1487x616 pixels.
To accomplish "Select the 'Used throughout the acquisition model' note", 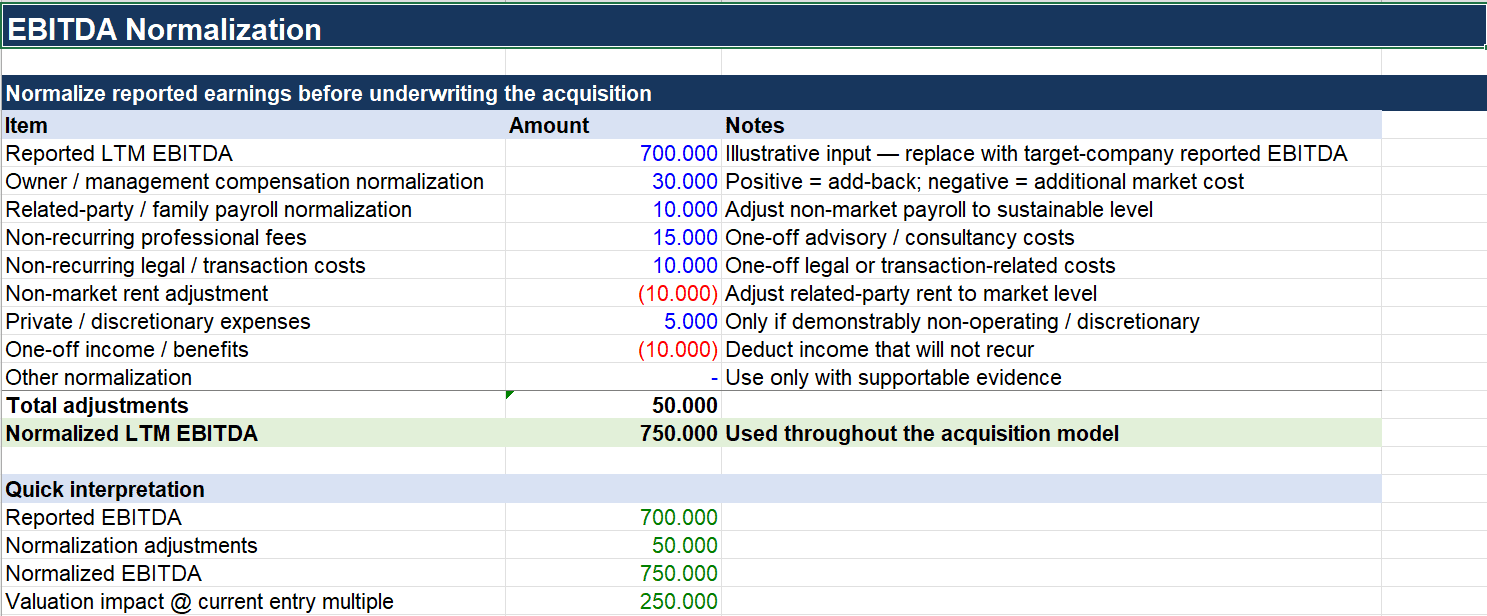I will [x=922, y=433].
